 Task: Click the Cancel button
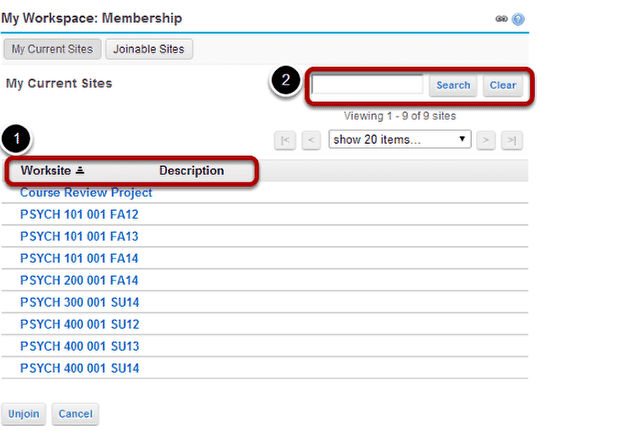tap(76, 414)
